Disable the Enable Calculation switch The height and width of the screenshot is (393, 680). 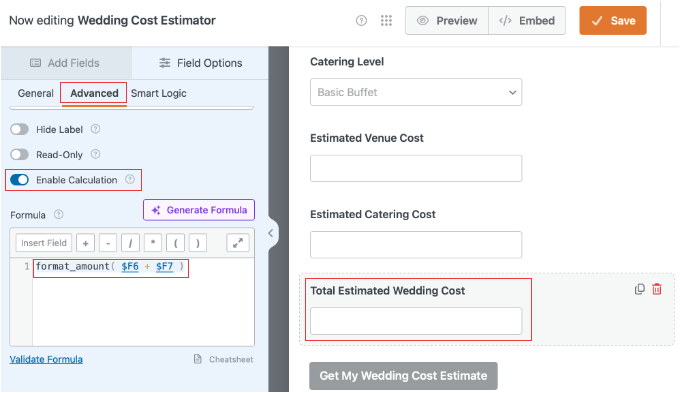point(20,180)
